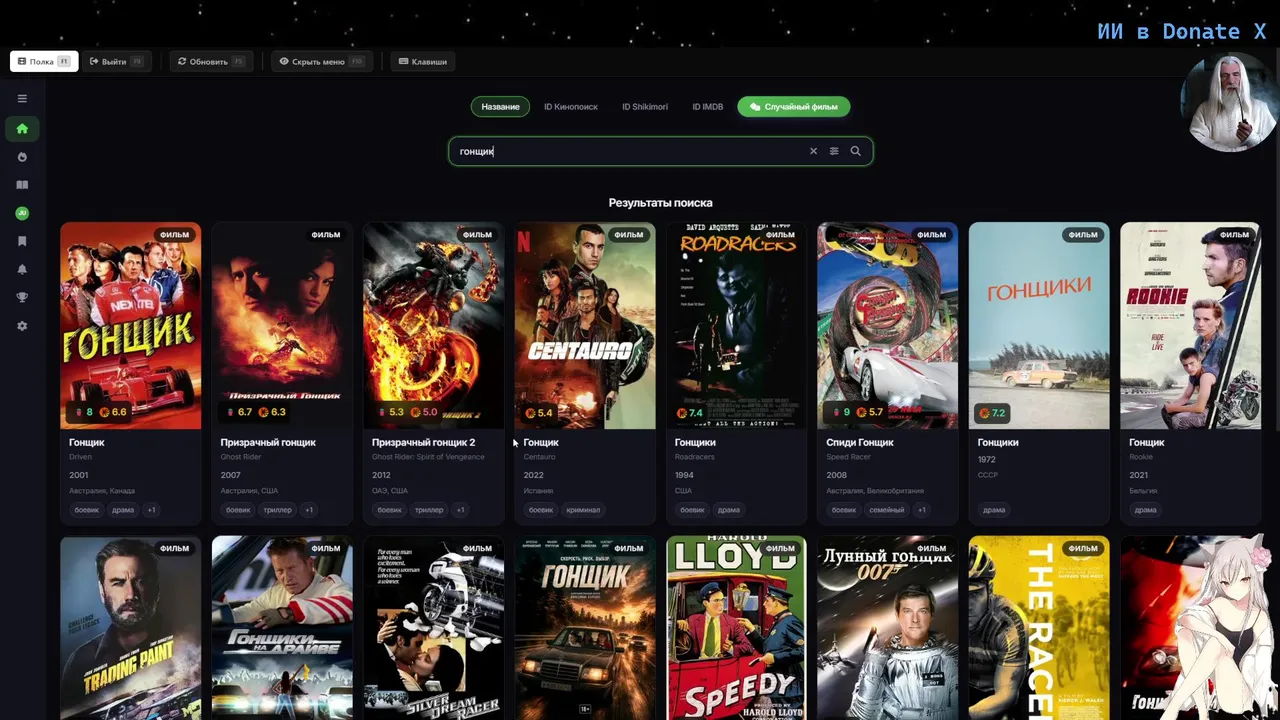Open the trending flame icon in sidebar
1280x720 pixels.
22,157
